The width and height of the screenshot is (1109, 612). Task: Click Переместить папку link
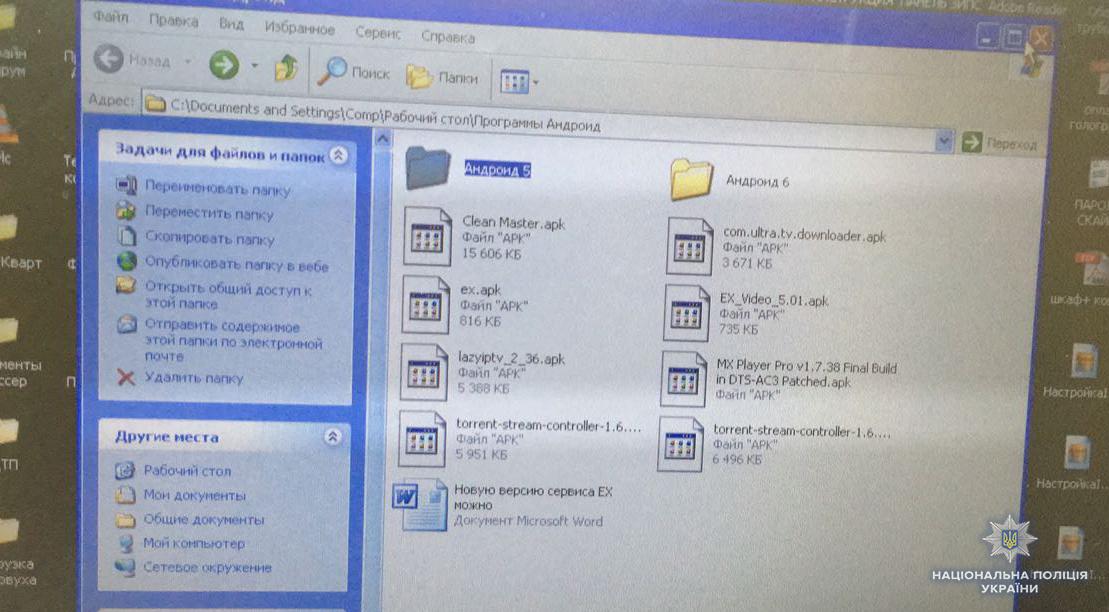[x=209, y=212]
